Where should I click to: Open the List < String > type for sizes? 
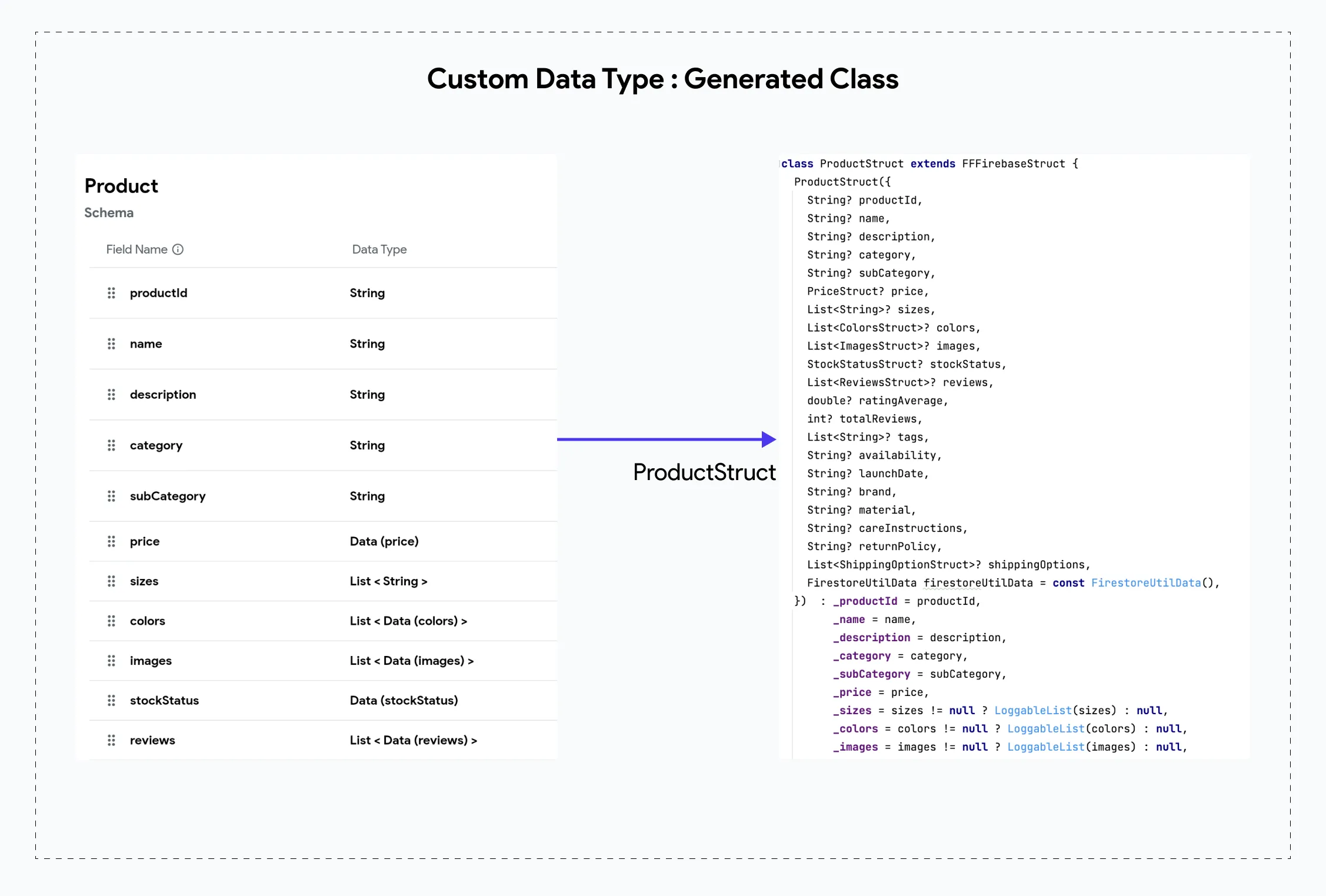(388, 581)
